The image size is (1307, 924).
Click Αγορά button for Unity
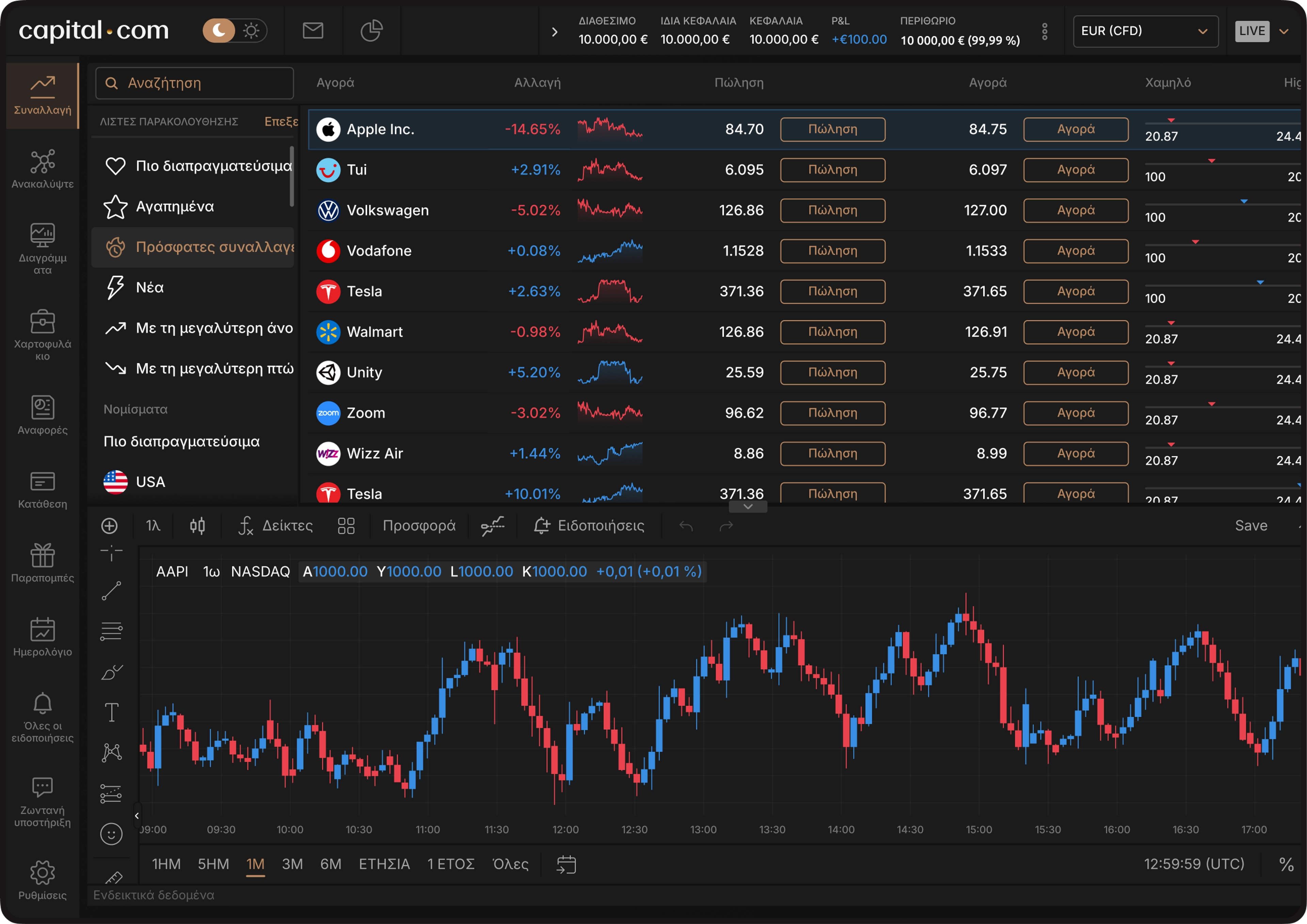pos(1076,372)
